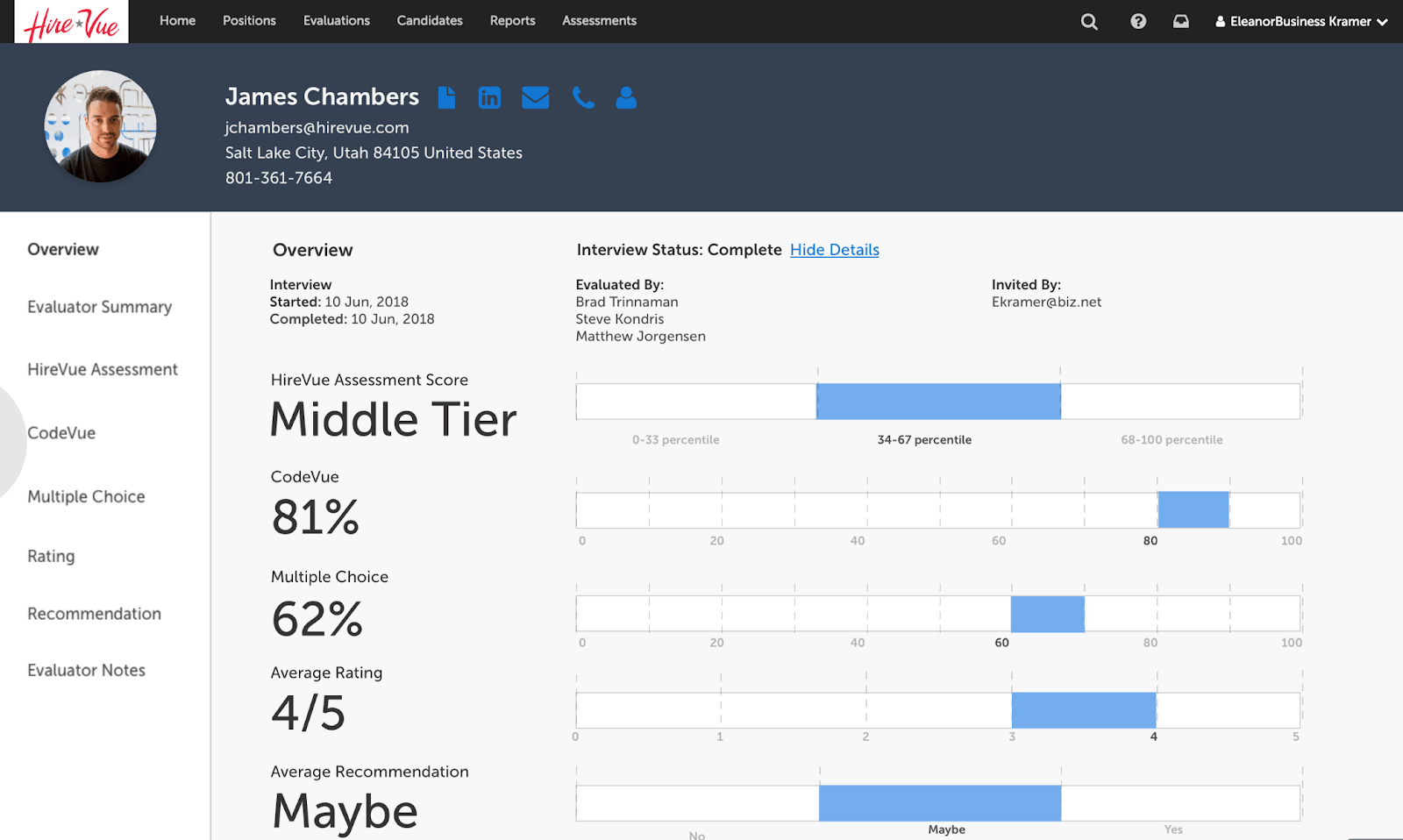Click the phone number 801-361-7664
Image resolution: width=1403 pixels, height=840 pixels.
279,178
